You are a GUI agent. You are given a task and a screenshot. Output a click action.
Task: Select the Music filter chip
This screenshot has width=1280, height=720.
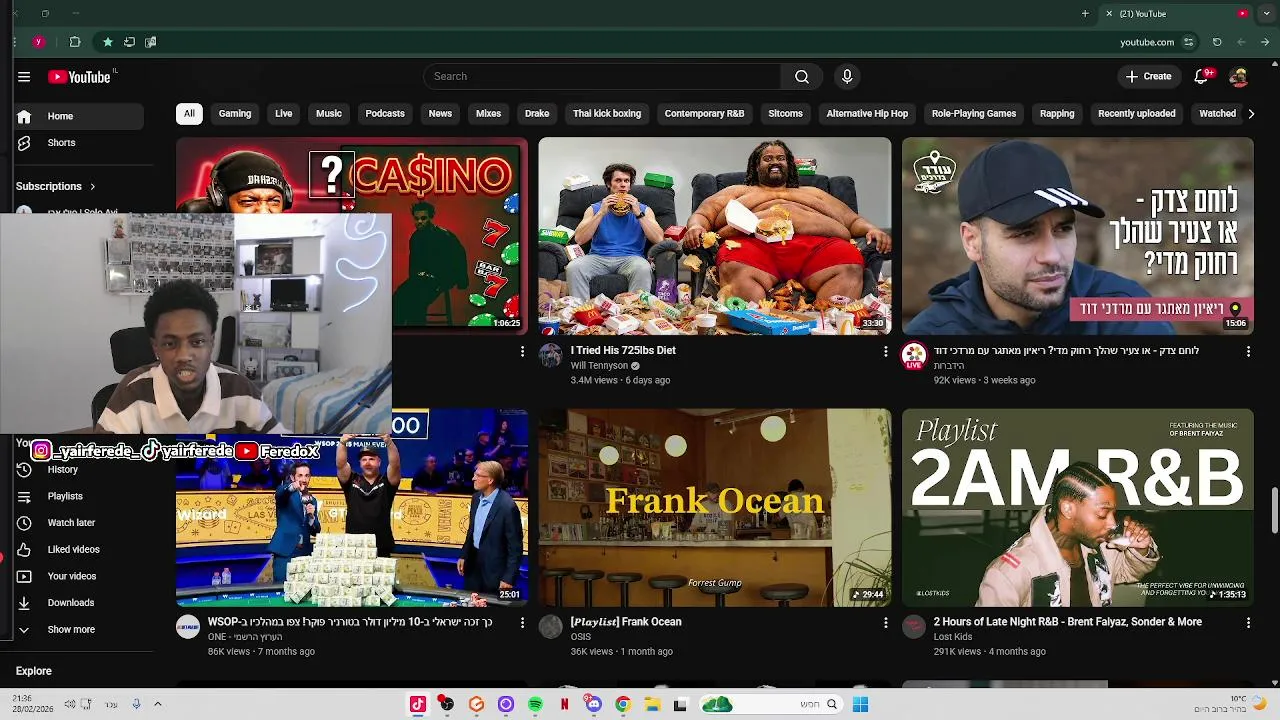coord(329,113)
